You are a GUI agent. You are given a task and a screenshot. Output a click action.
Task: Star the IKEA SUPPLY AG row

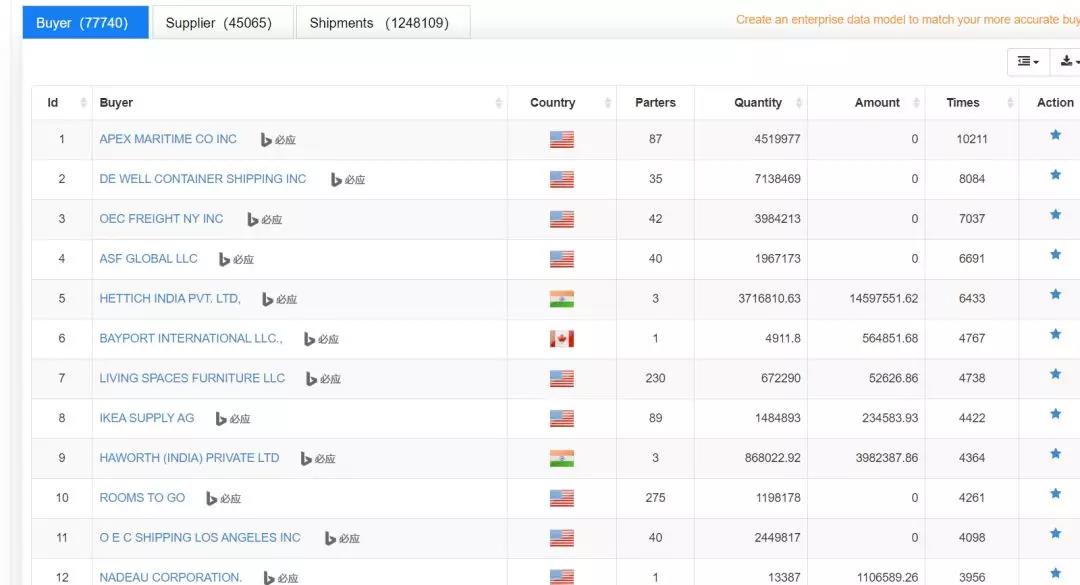pos(1055,414)
